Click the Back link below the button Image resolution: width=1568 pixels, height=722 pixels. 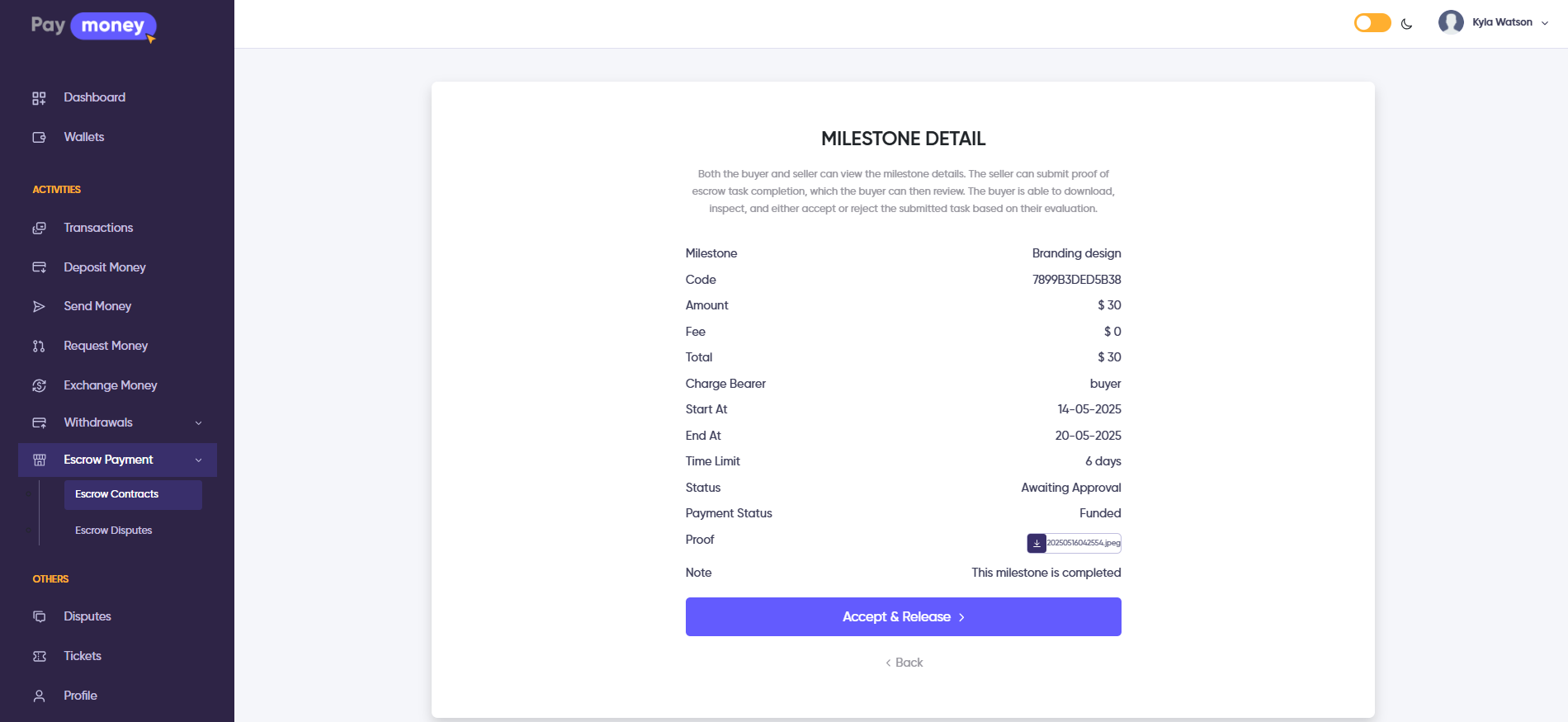pos(904,663)
